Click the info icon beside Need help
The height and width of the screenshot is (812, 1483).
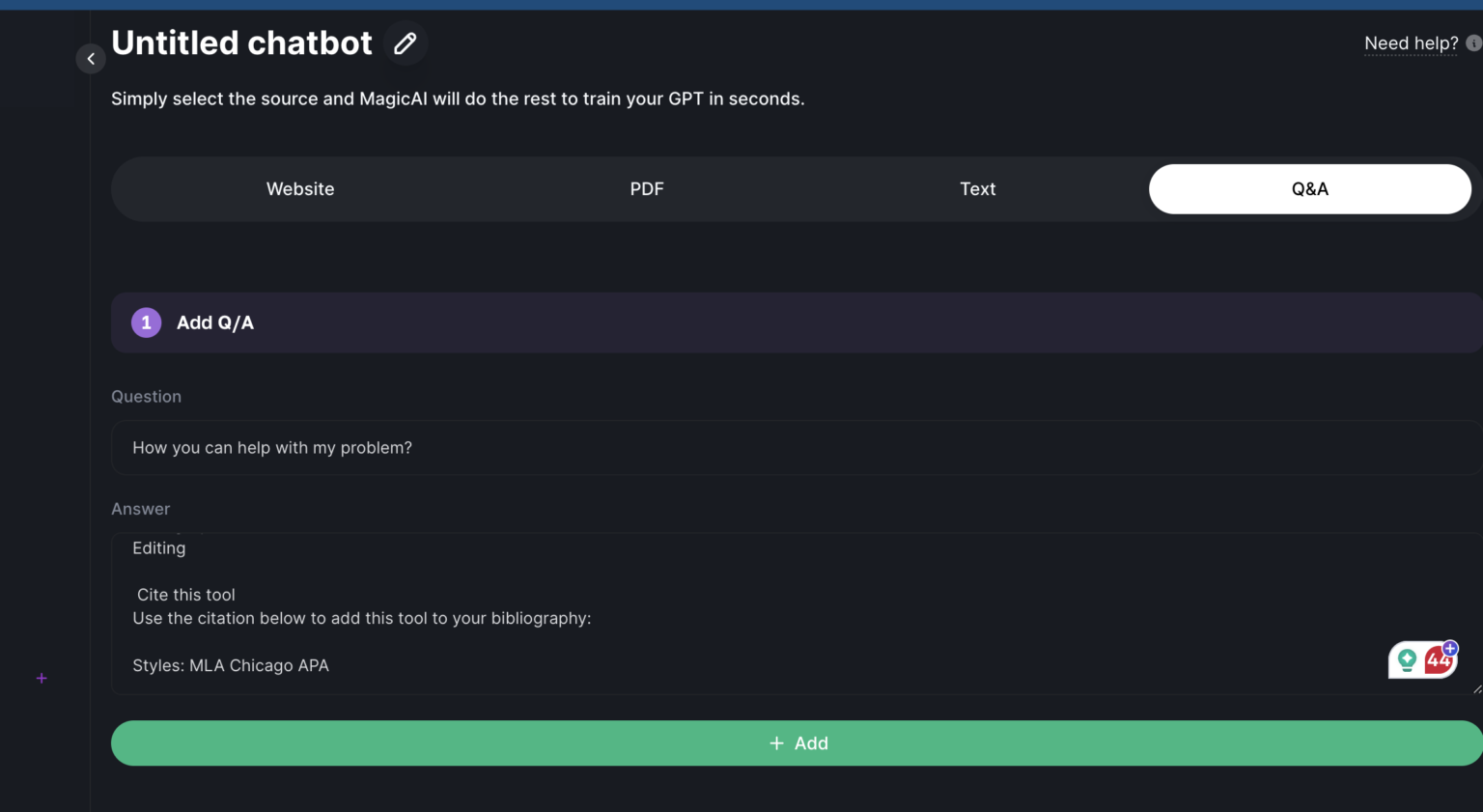1473,43
